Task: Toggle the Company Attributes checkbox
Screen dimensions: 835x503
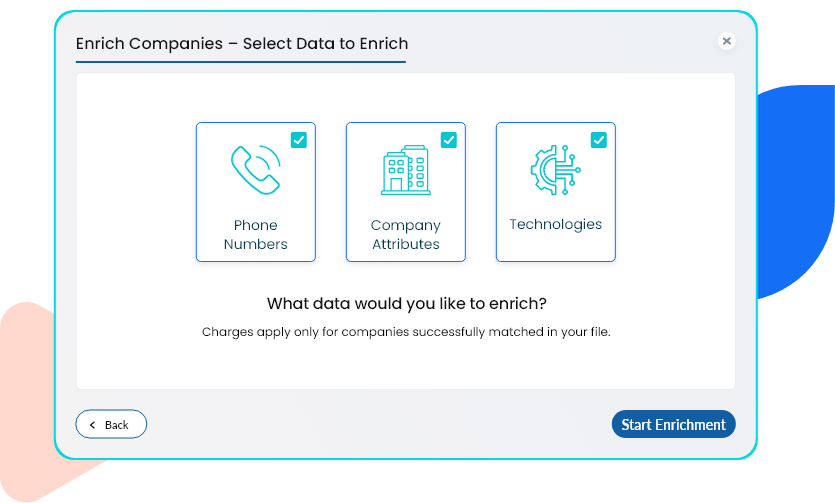Action: click(449, 140)
